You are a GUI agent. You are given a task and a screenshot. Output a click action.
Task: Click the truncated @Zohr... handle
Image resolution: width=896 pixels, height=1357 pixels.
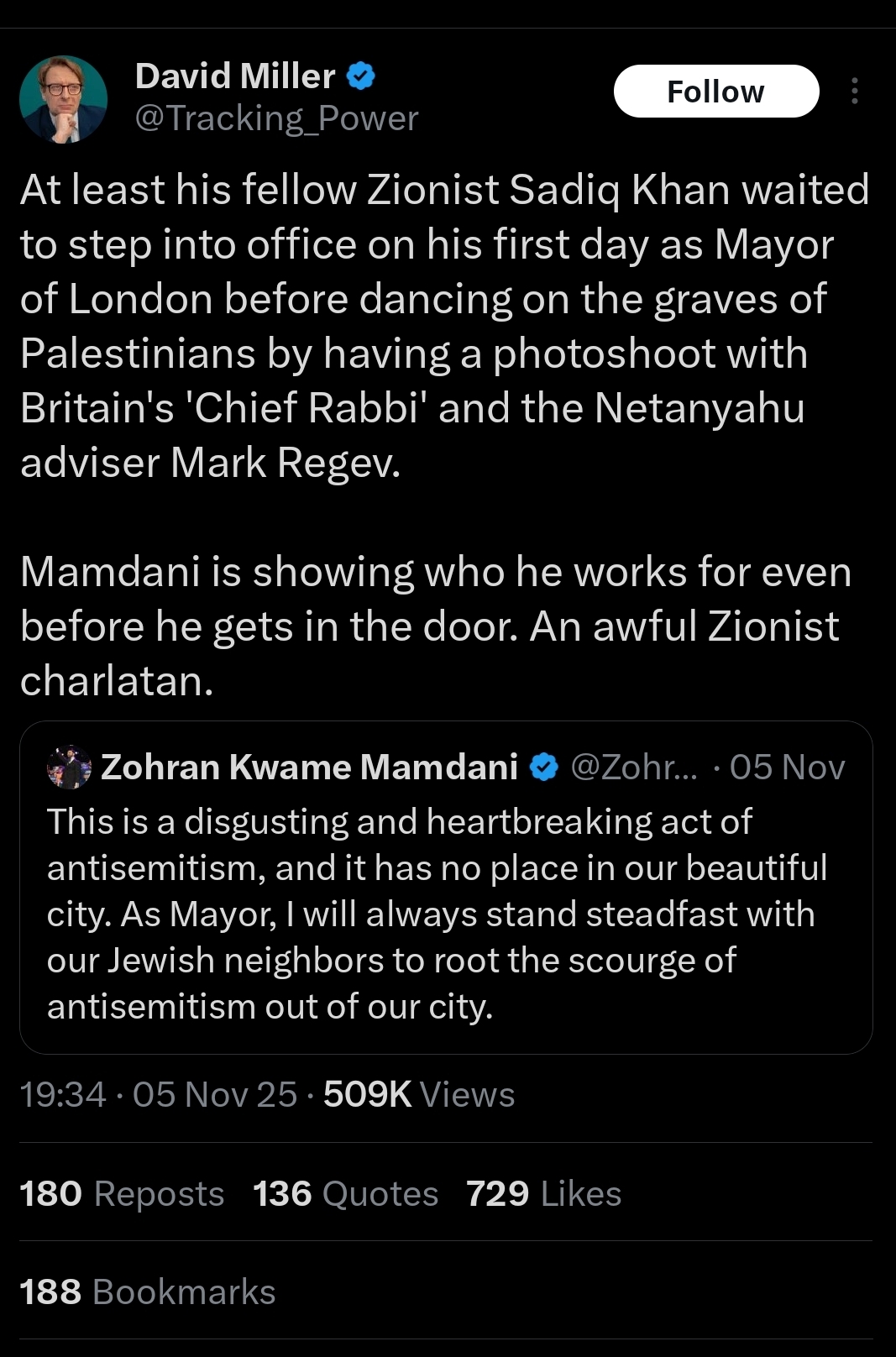[x=633, y=767]
